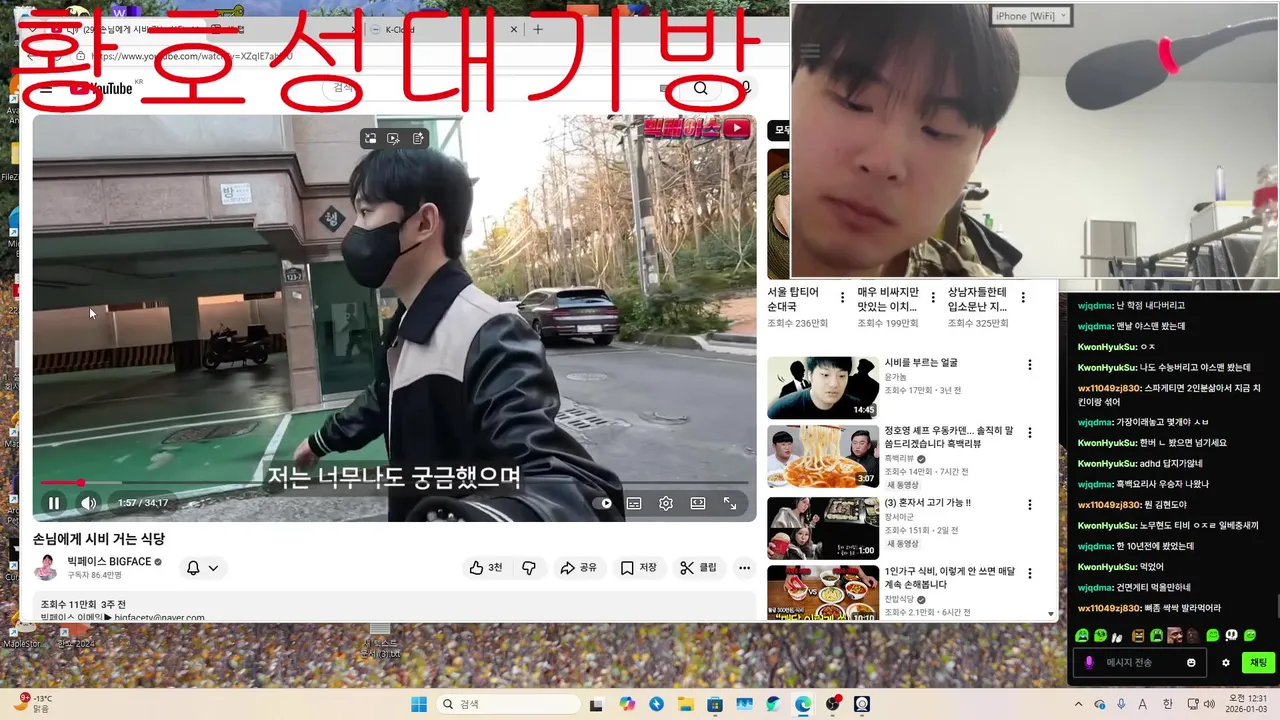Enter fullscreen on the video player

pyautogui.click(x=730, y=503)
